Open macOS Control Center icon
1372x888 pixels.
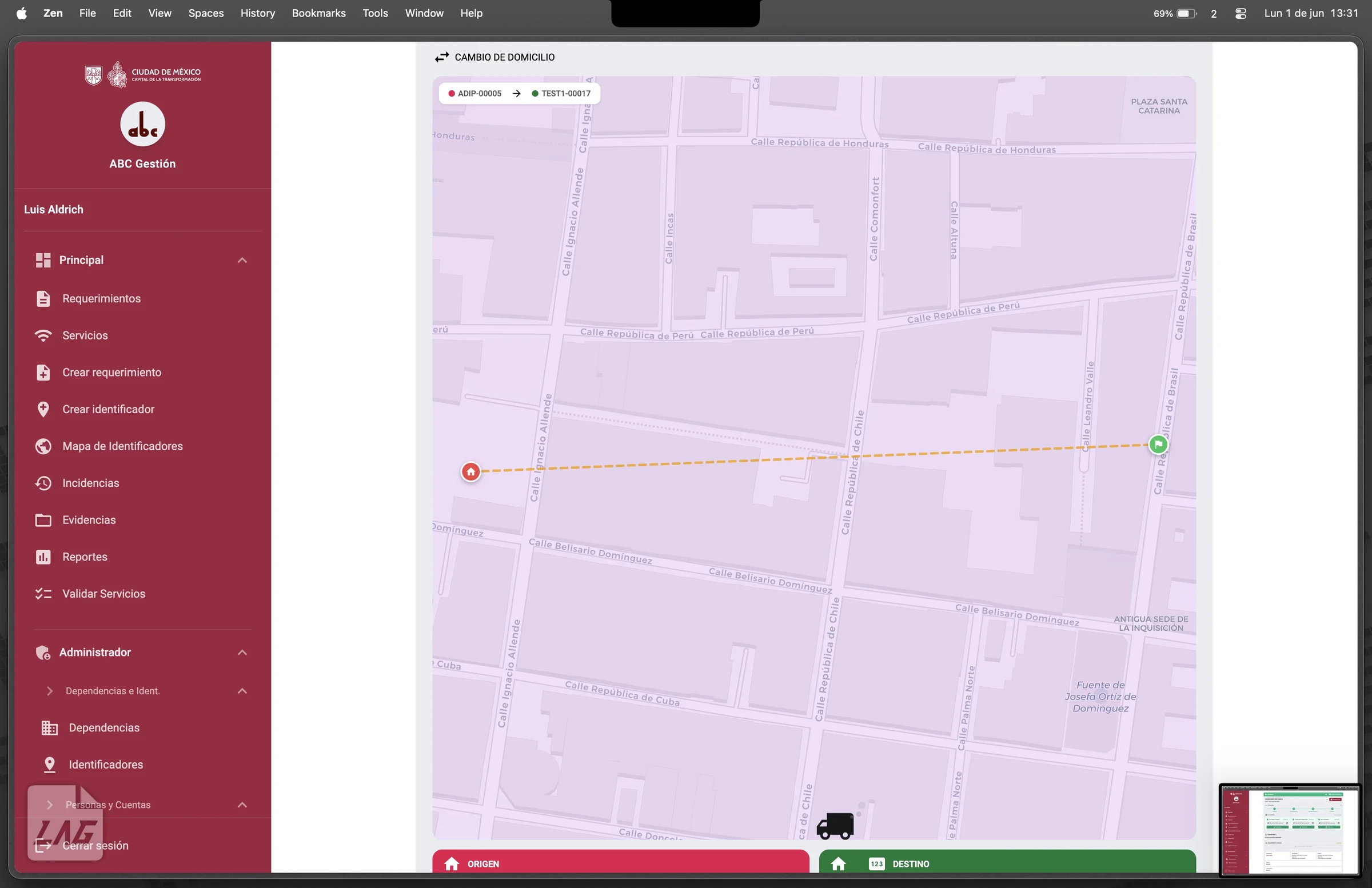pyautogui.click(x=1241, y=13)
